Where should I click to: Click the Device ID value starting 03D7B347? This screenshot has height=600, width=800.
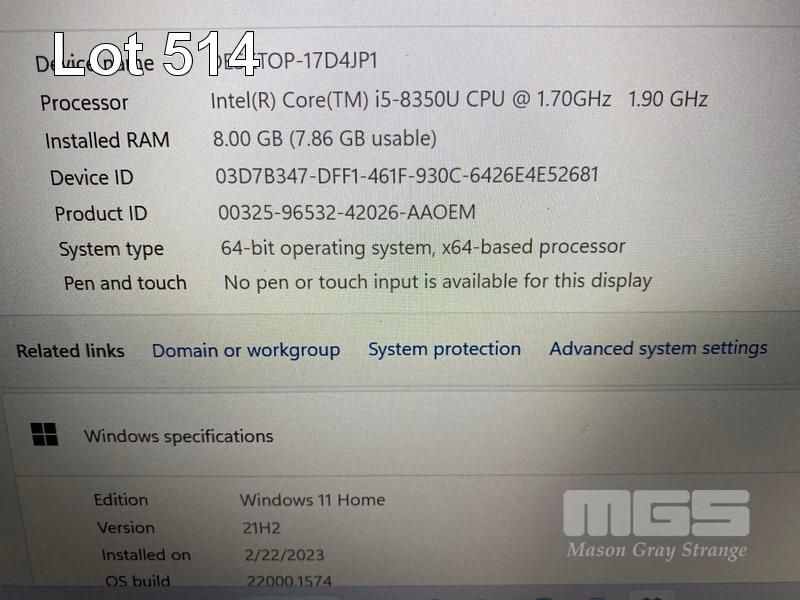[407, 176]
